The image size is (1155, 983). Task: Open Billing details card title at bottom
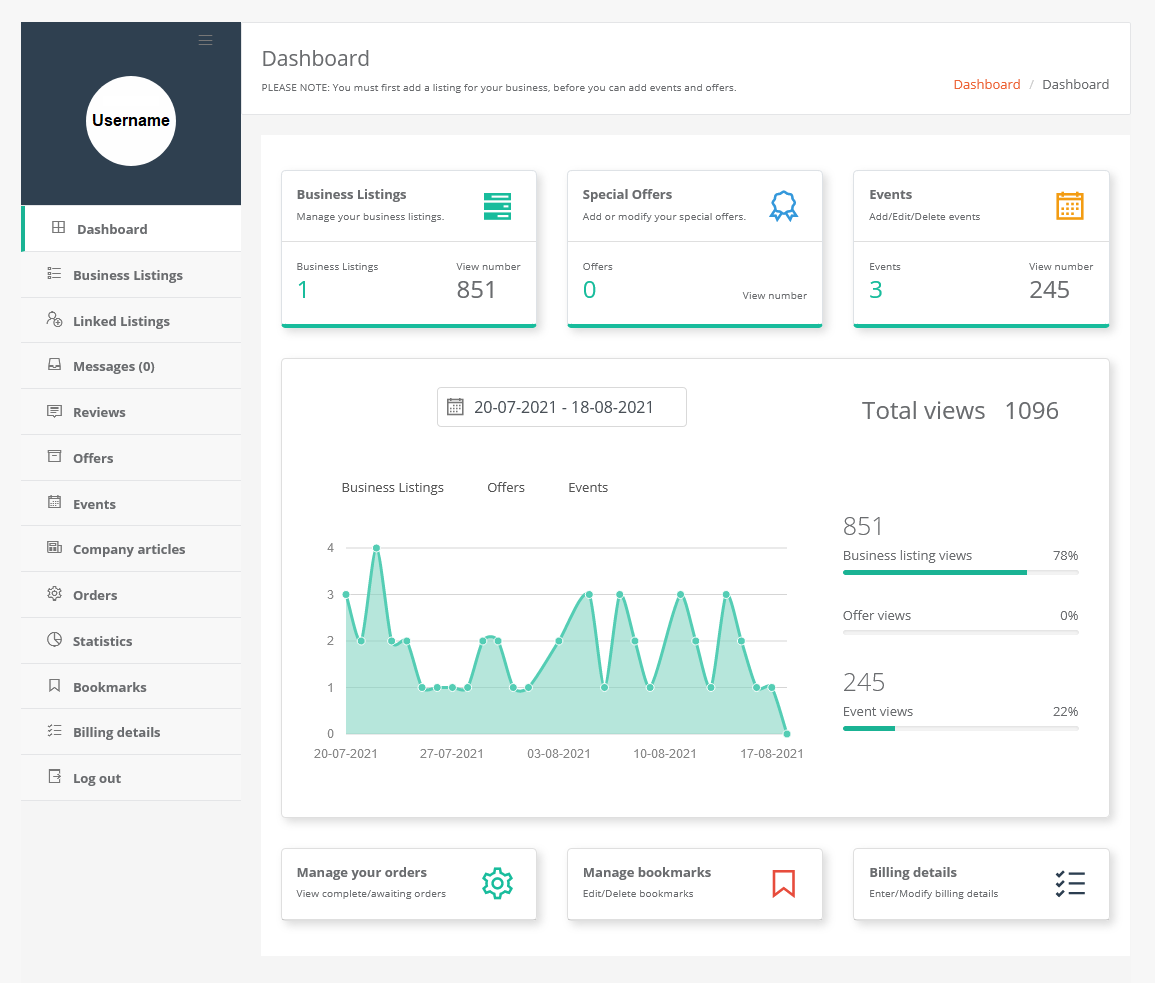(x=913, y=872)
